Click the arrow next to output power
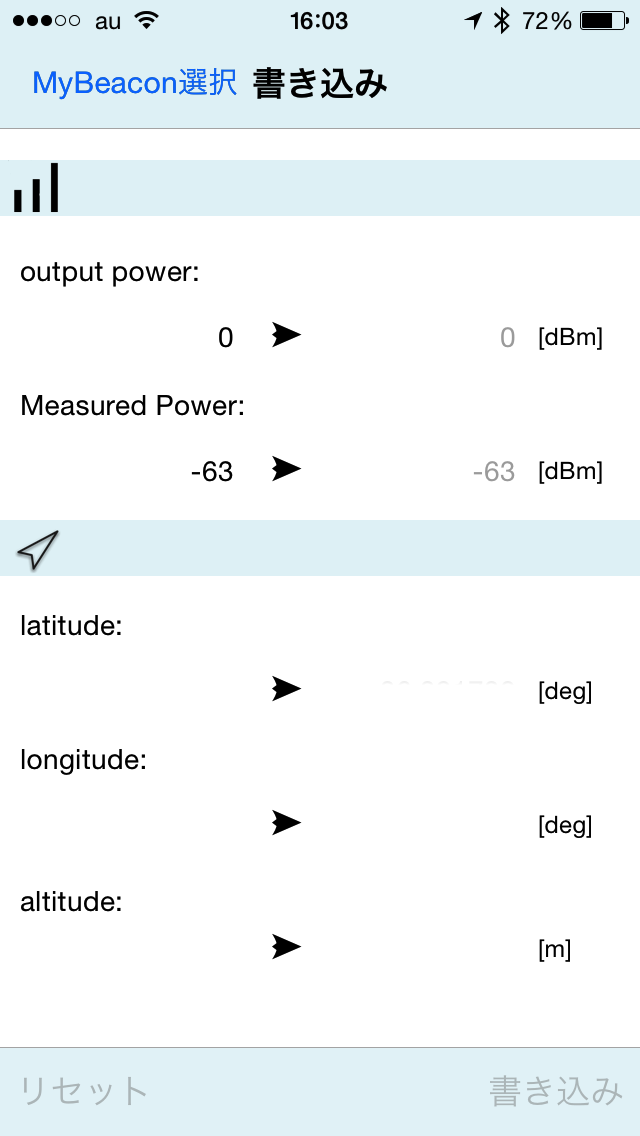The image size is (640, 1136). point(286,335)
